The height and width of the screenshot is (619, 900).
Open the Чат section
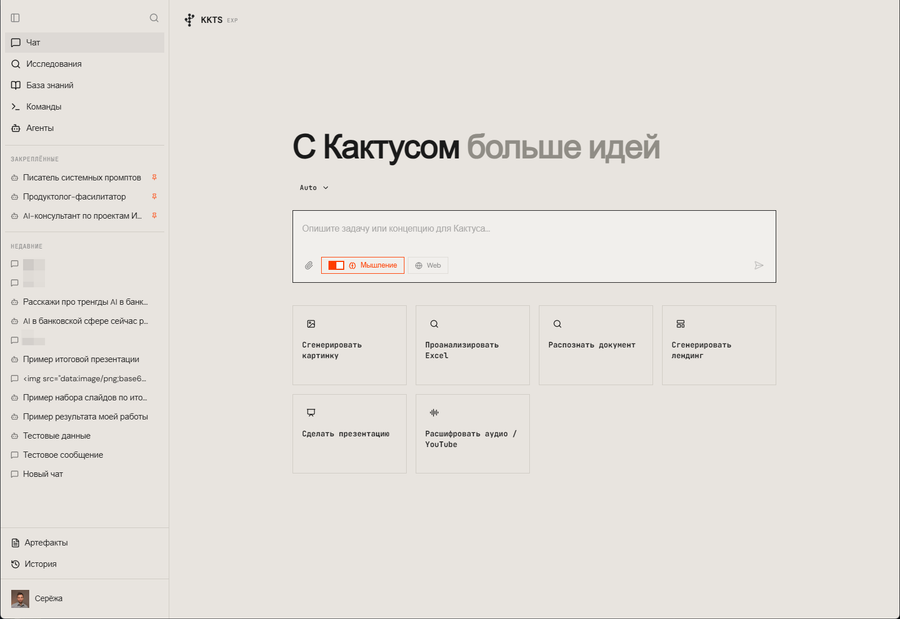(x=85, y=42)
